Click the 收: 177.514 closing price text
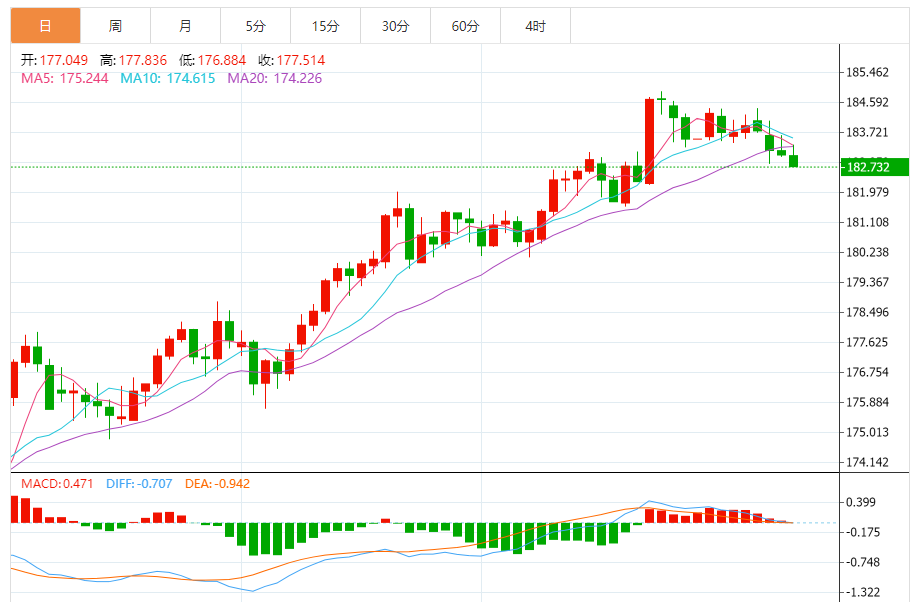 [291, 61]
